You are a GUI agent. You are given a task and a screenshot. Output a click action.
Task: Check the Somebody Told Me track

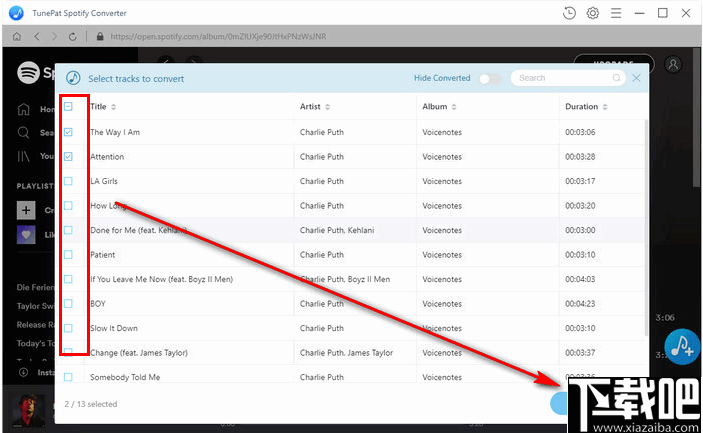coord(68,377)
